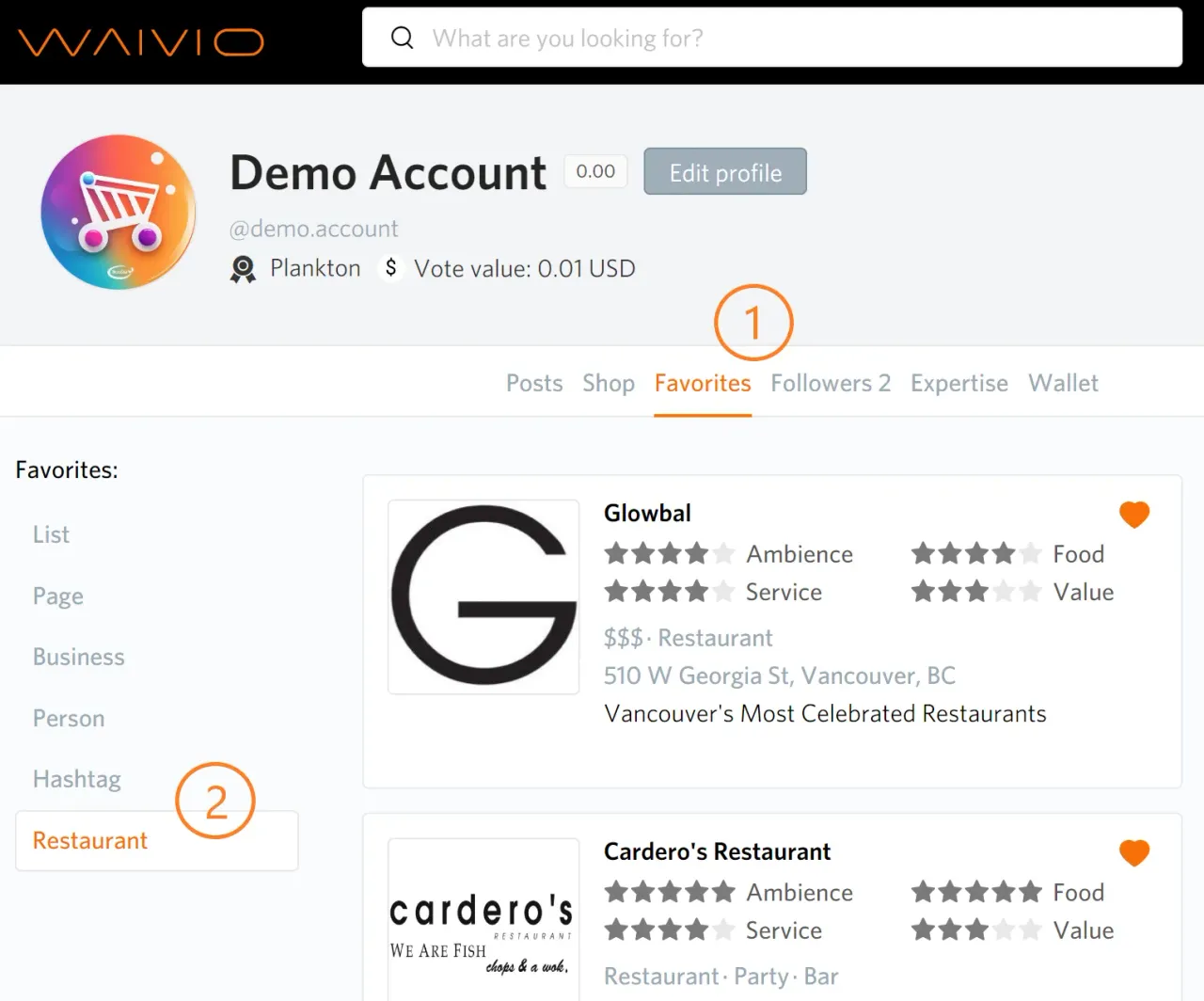Focus the 'What are you looking for?' search field
The image size is (1204, 1001).
pyautogui.click(x=771, y=38)
